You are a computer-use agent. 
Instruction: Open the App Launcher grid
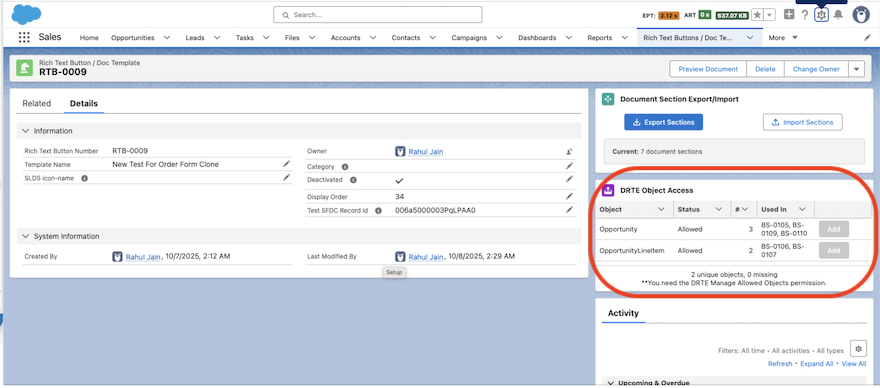tap(24, 38)
